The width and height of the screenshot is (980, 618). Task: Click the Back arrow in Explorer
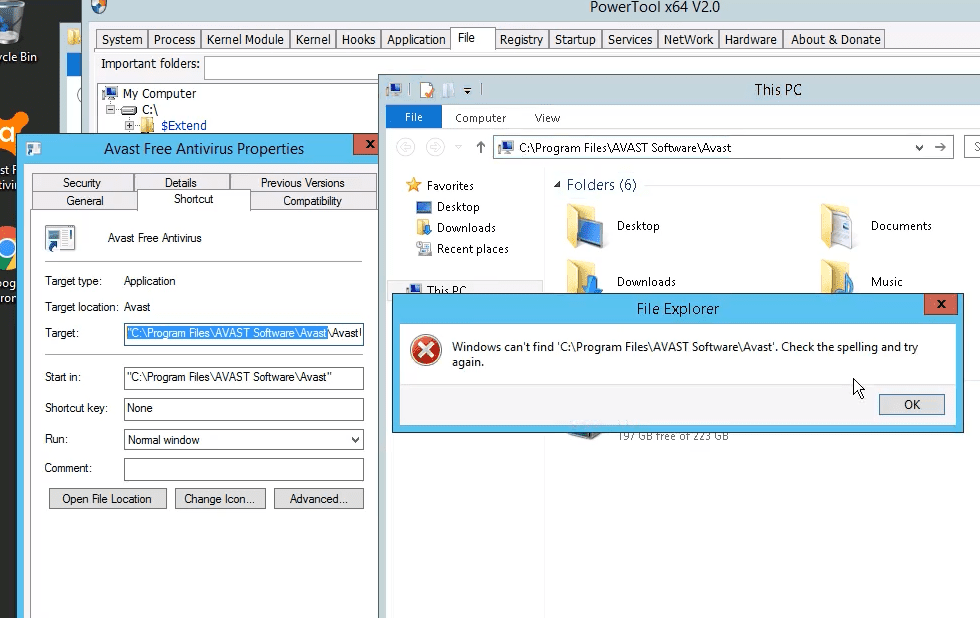point(406,147)
